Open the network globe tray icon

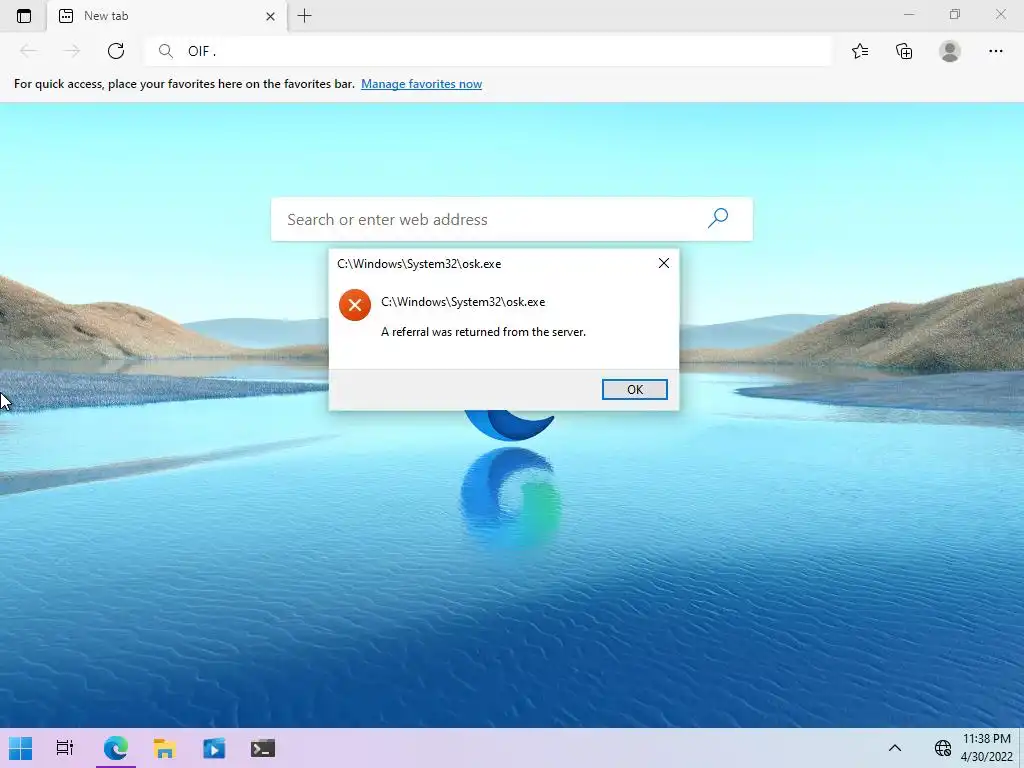point(942,748)
